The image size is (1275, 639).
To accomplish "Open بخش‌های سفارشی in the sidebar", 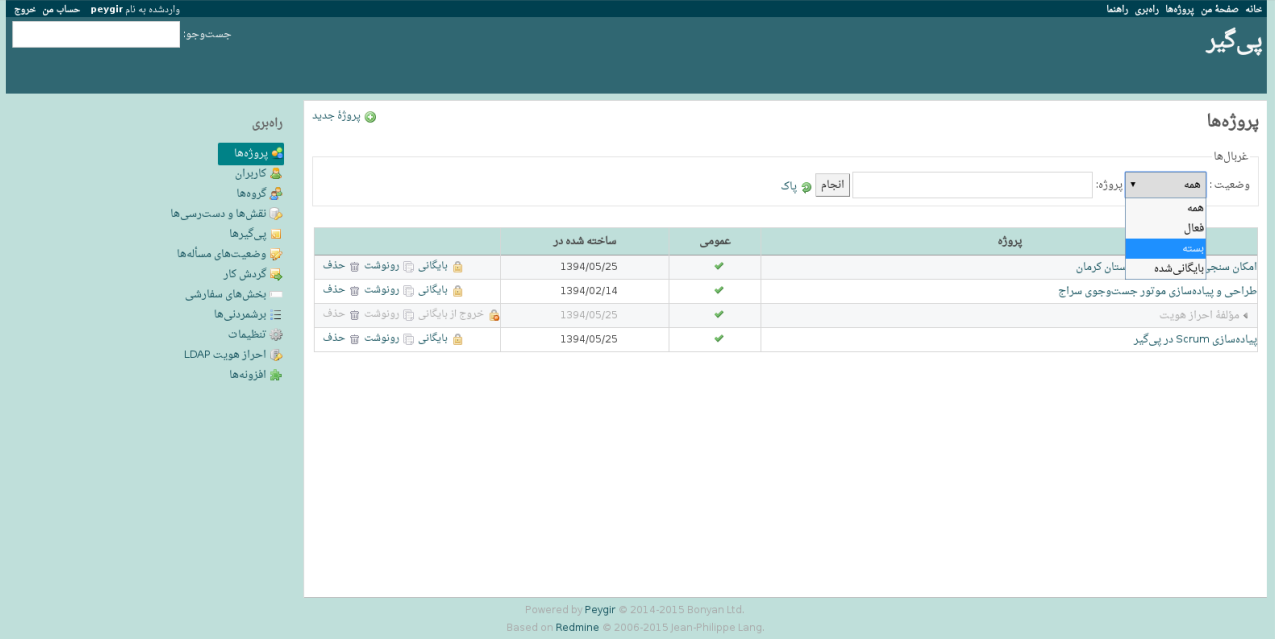I will click(234, 294).
